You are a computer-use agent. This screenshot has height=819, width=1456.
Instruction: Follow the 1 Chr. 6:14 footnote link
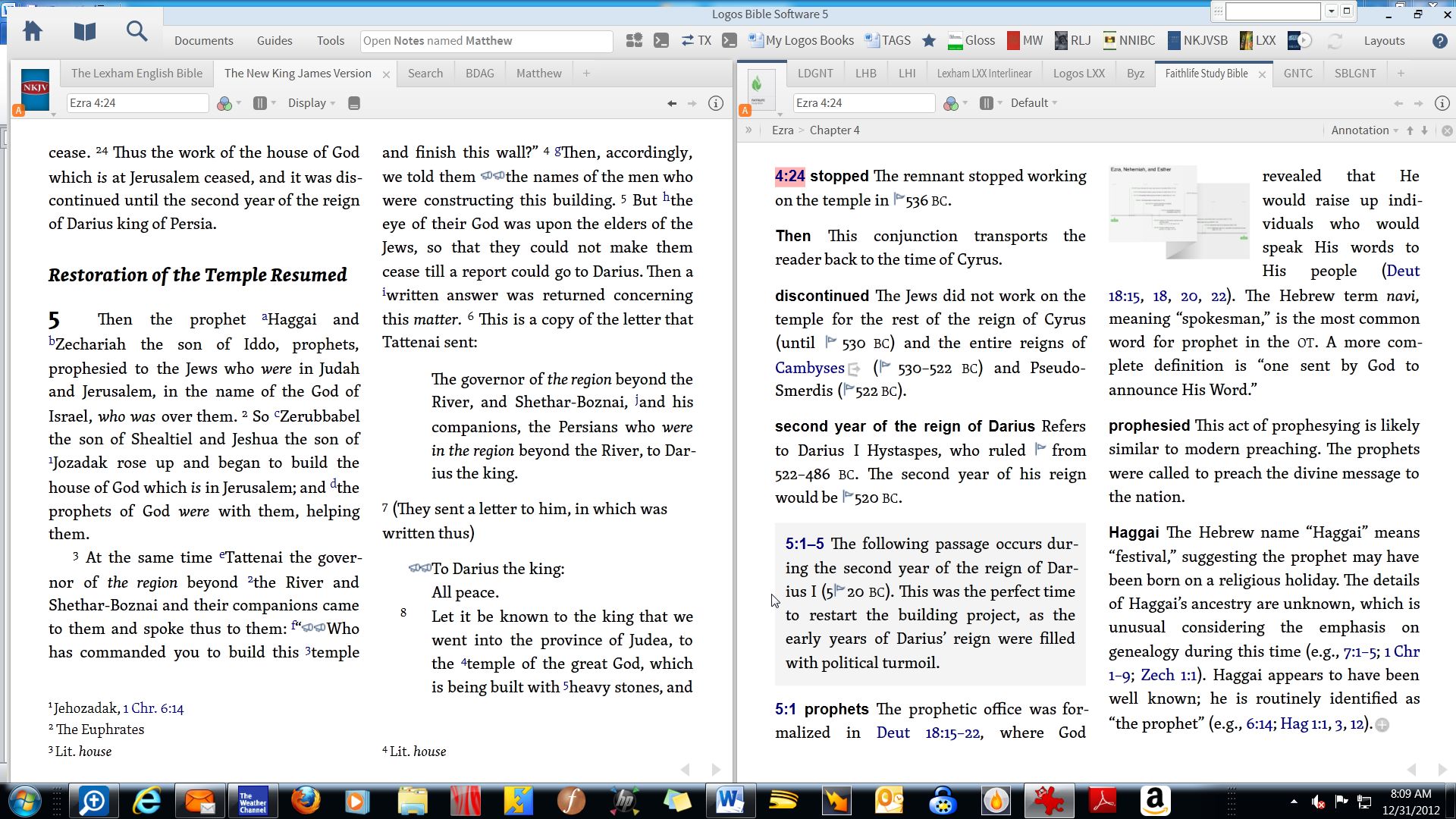(153, 708)
